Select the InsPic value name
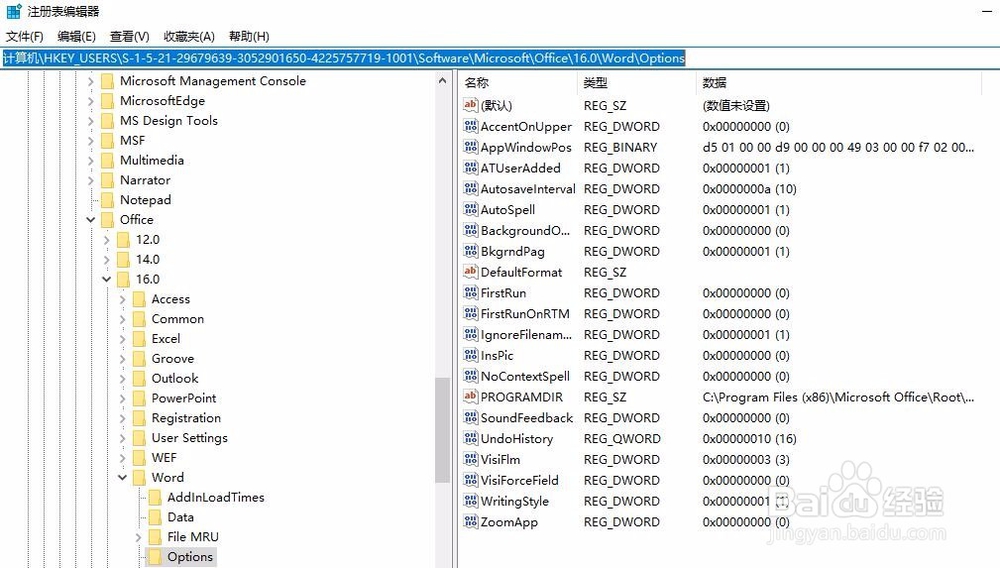The image size is (1000, 568). click(x=497, y=355)
